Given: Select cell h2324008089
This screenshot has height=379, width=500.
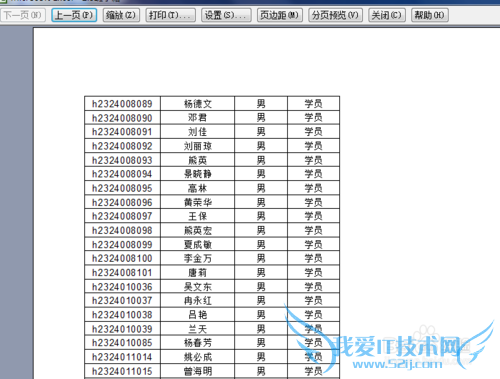Looking at the screenshot, I should (122, 104).
